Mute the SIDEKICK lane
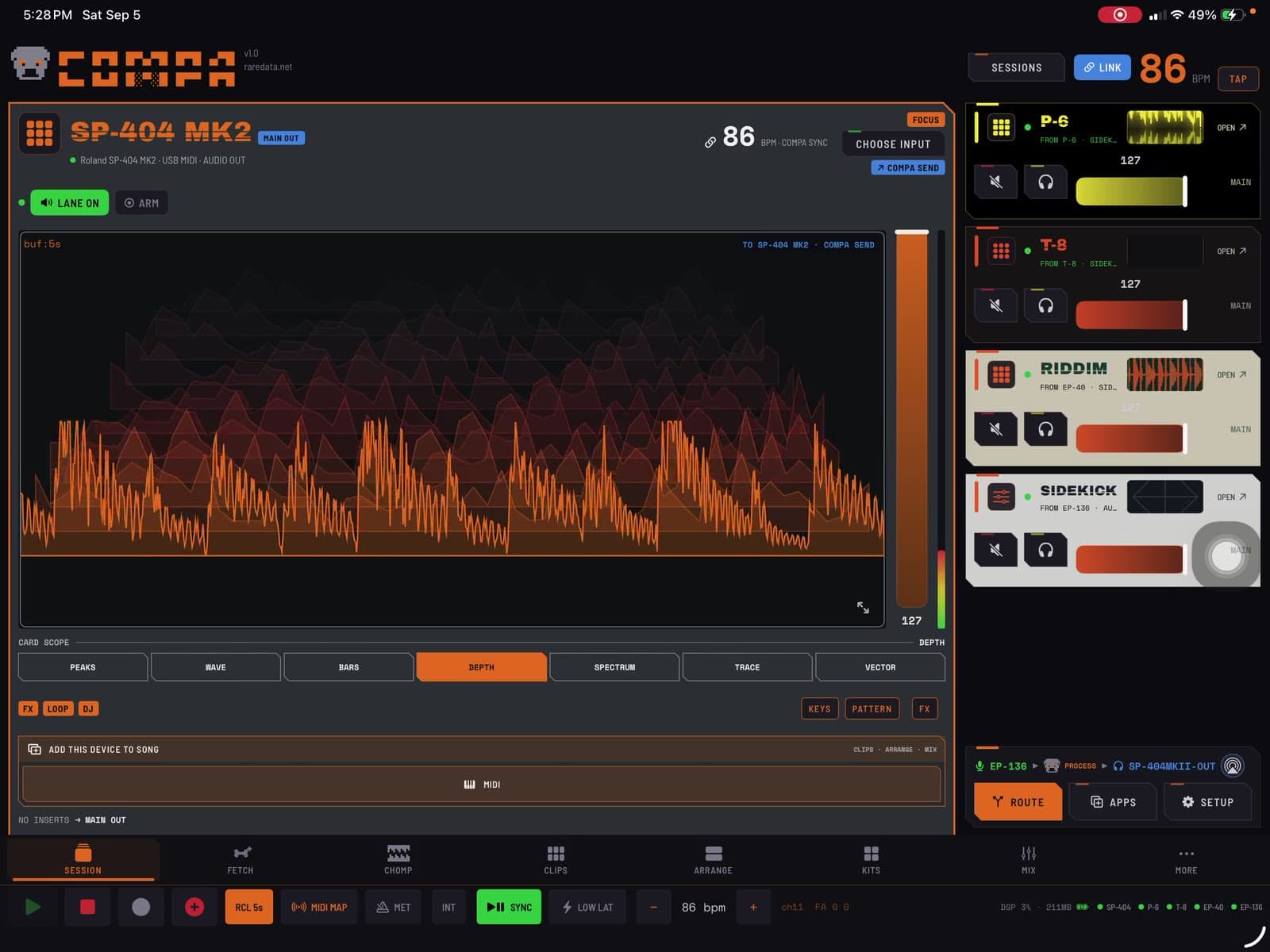 tap(995, 550)
